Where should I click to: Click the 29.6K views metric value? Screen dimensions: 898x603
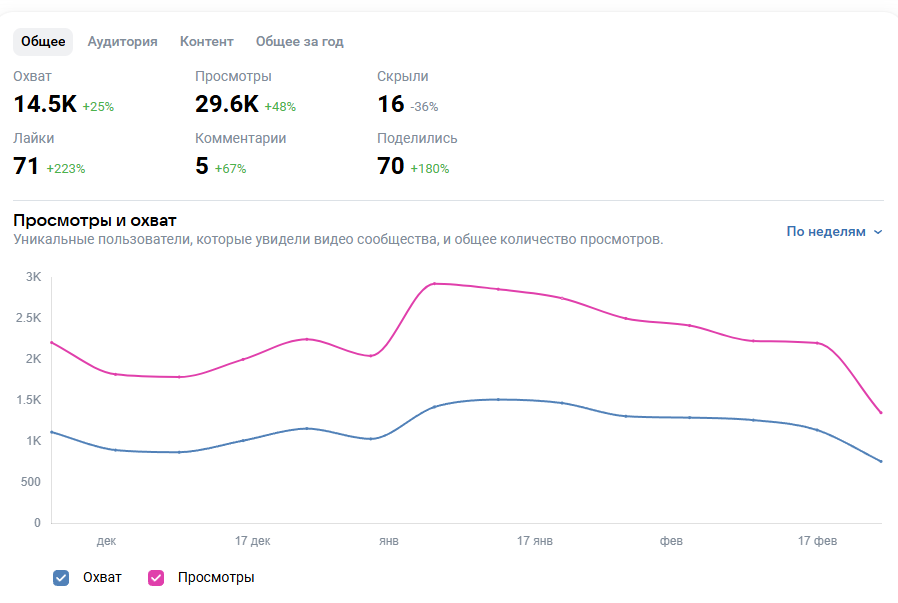[x=227, y=104]
